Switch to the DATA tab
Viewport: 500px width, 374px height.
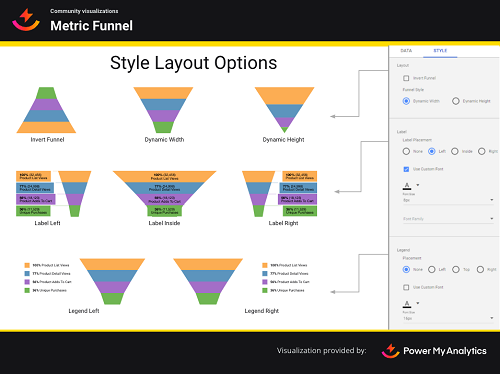click(406, 51)
